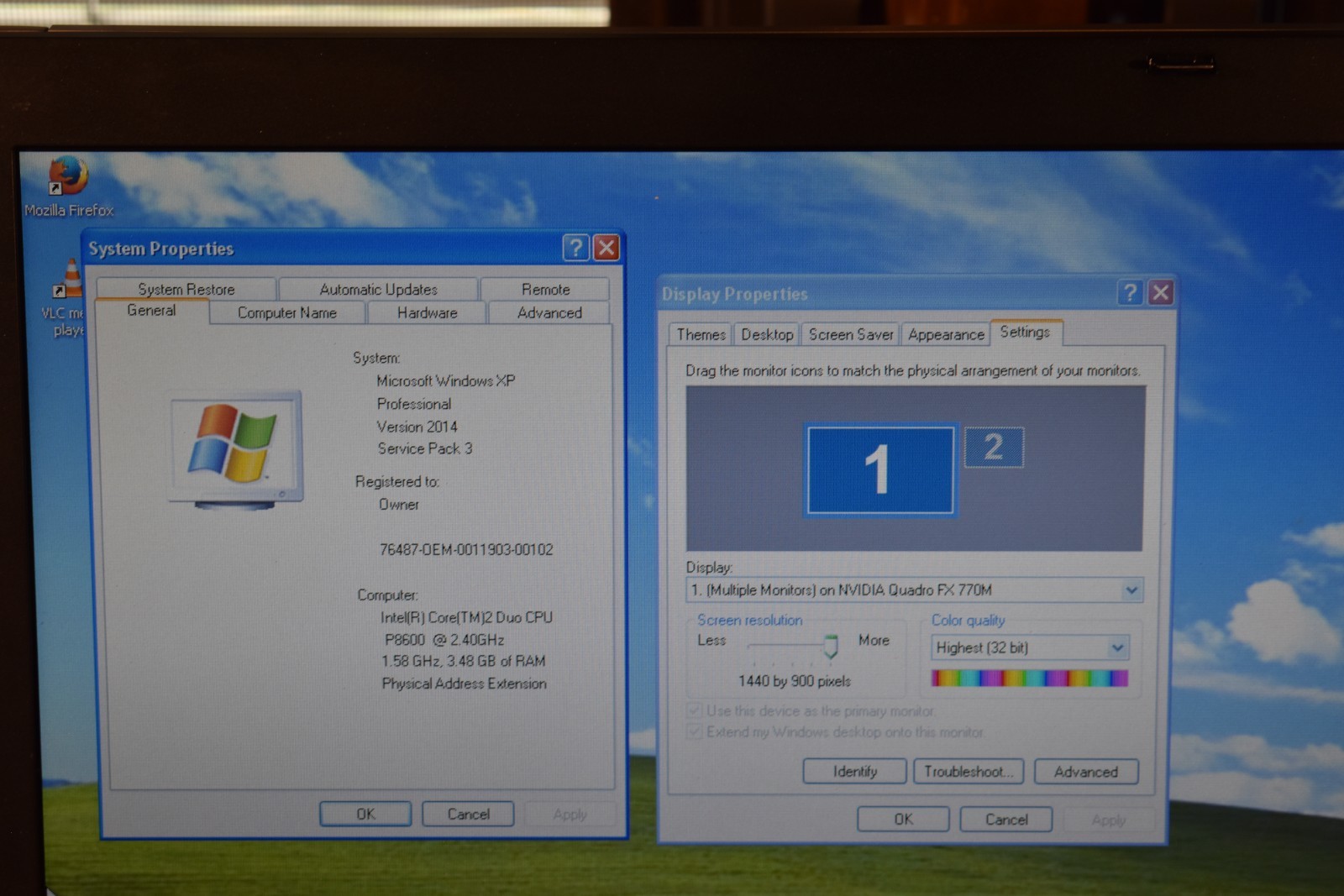The width and height of the screenshot is (1344, 896).
Task: Click the 'Intel(R) Core(TM)2 Duo CPU' text
Action: pos(466,617)
